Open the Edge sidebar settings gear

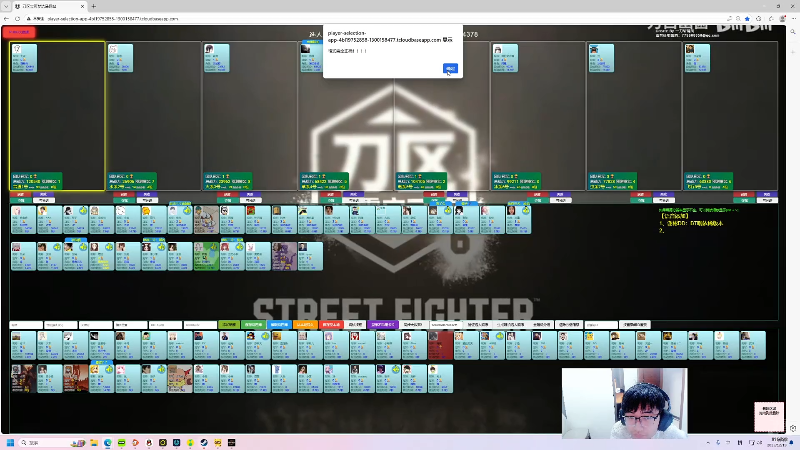(x=793, y=428)
